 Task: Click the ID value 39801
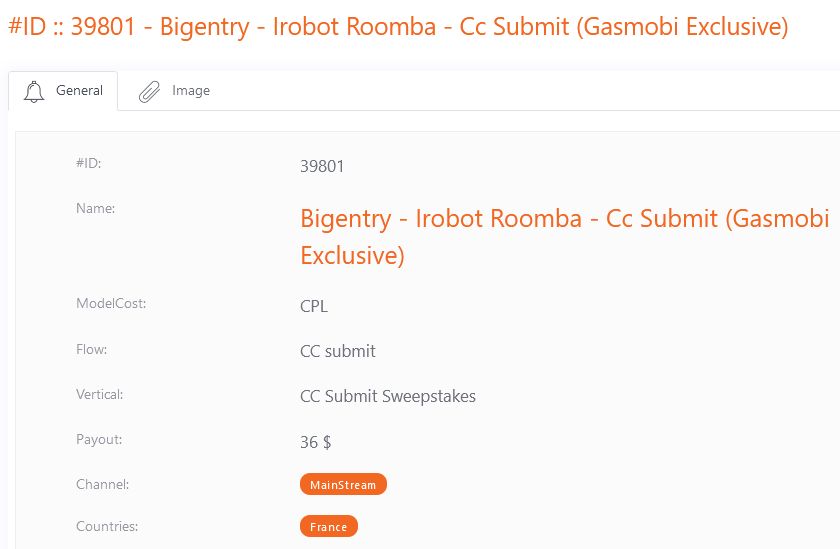322,166
